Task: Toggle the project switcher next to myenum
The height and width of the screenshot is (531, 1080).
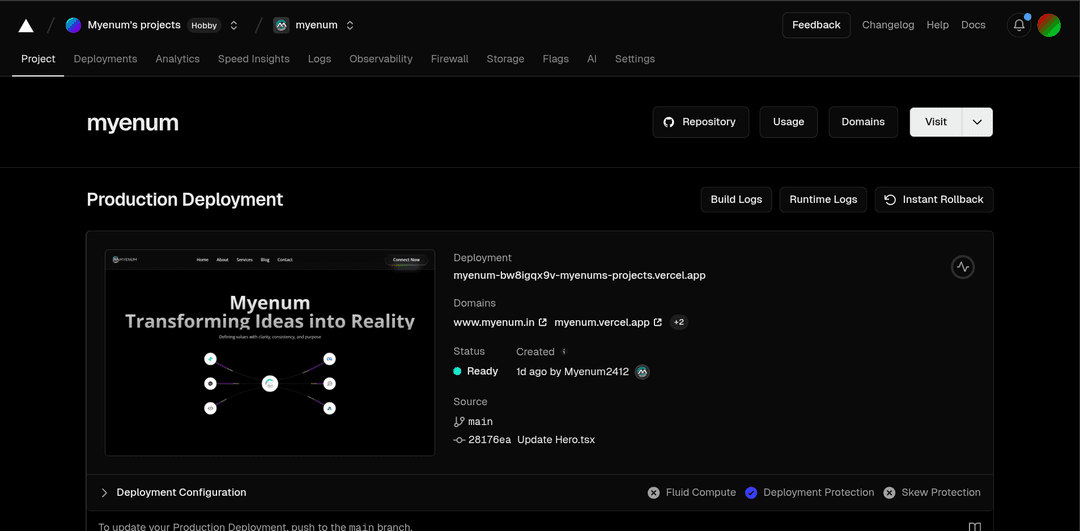Action: [350, 25]
